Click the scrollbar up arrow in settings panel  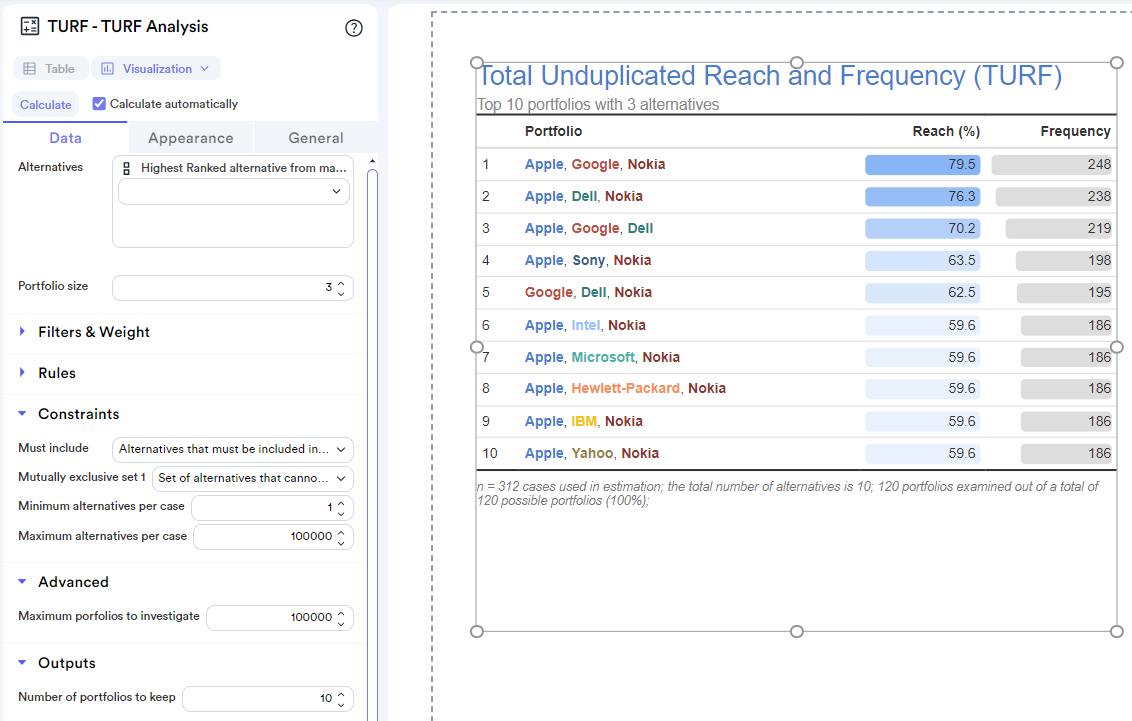373,161
